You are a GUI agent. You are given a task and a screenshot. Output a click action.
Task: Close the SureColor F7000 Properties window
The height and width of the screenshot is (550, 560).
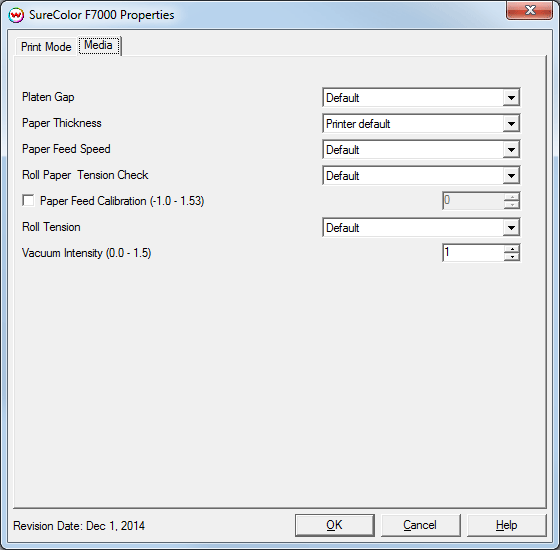[529, 10]
